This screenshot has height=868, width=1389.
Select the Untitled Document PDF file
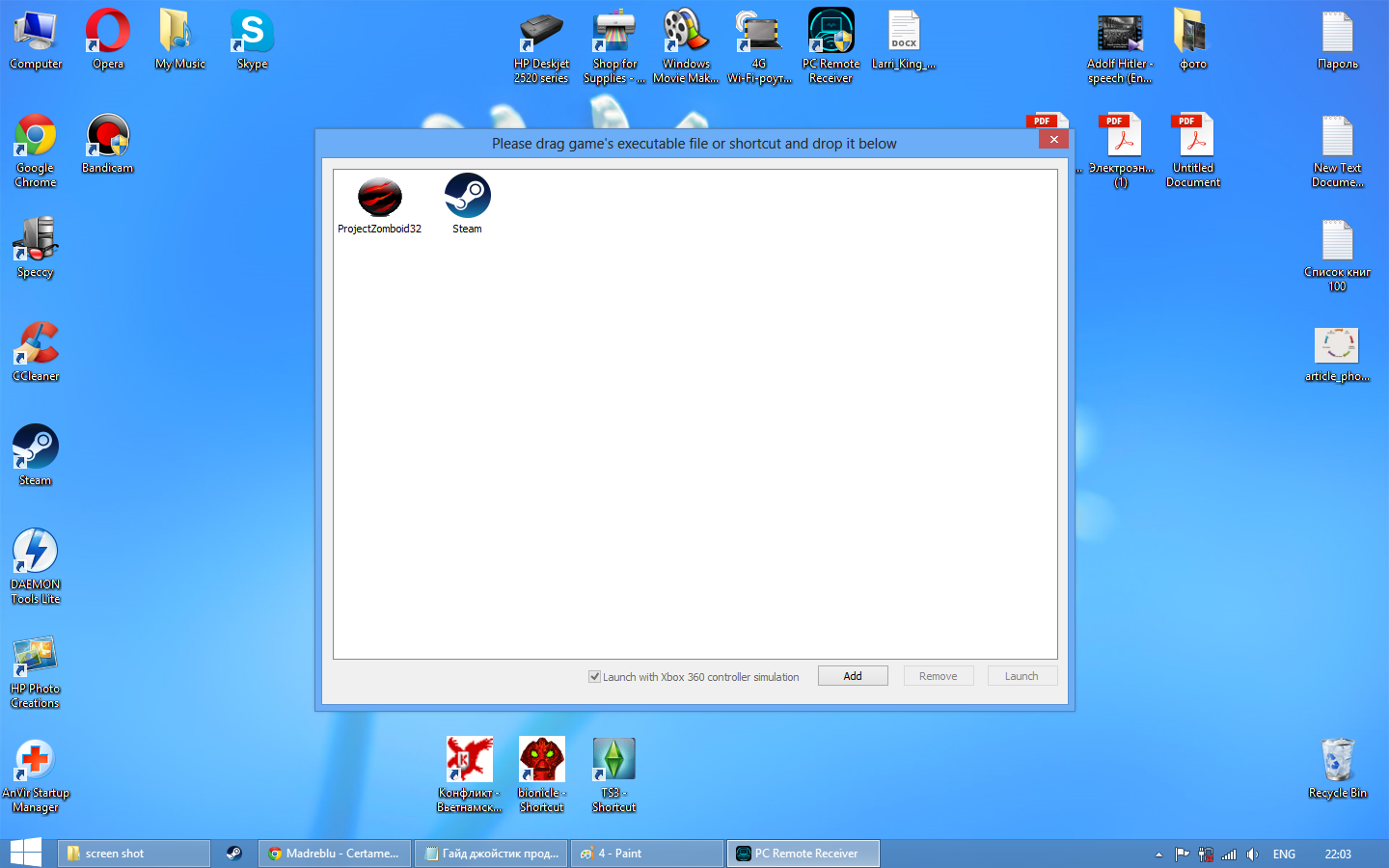pyautogui.click(x=1193, y=151)
